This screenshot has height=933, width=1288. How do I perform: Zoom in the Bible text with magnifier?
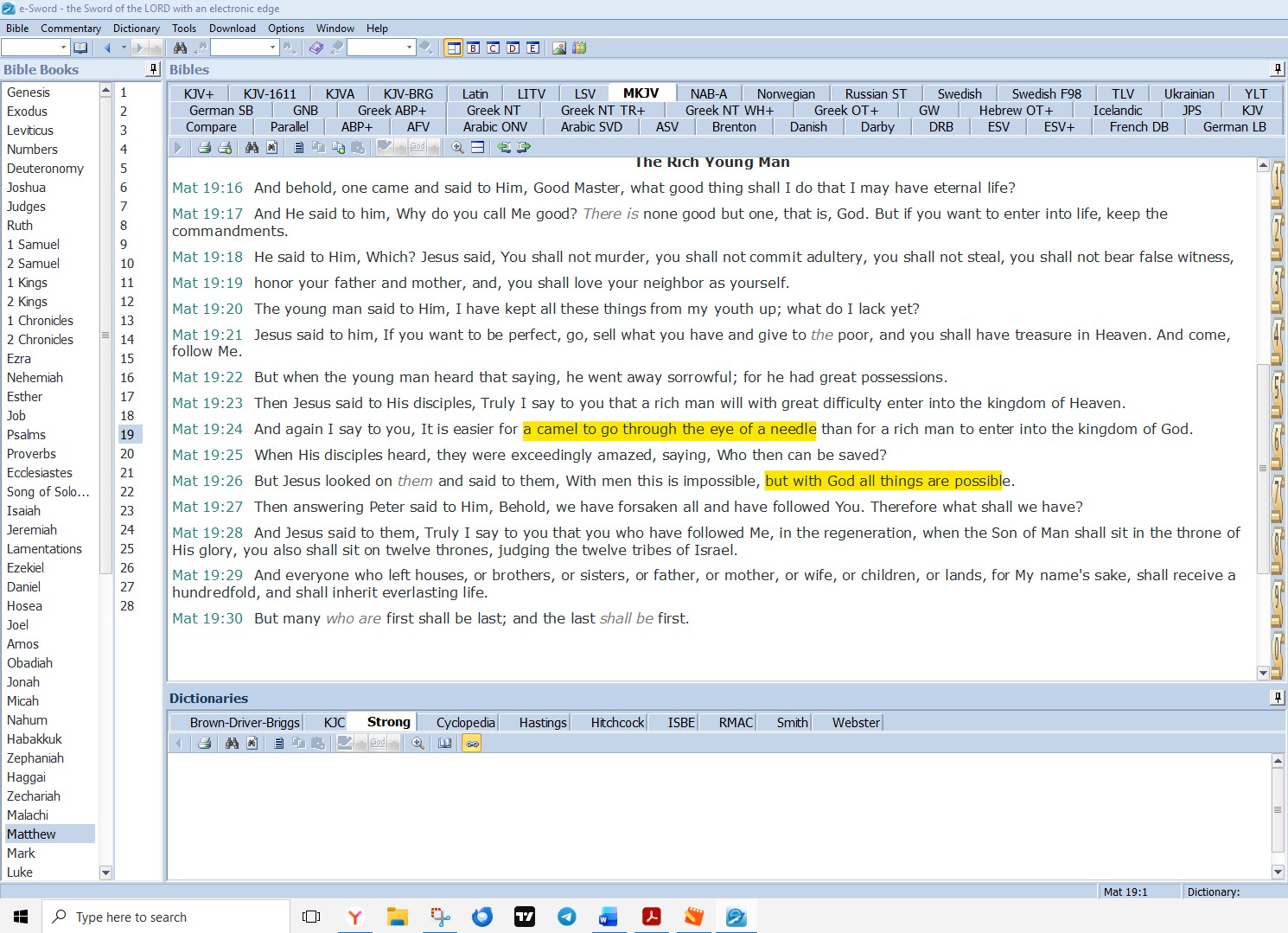coord(457,148)
